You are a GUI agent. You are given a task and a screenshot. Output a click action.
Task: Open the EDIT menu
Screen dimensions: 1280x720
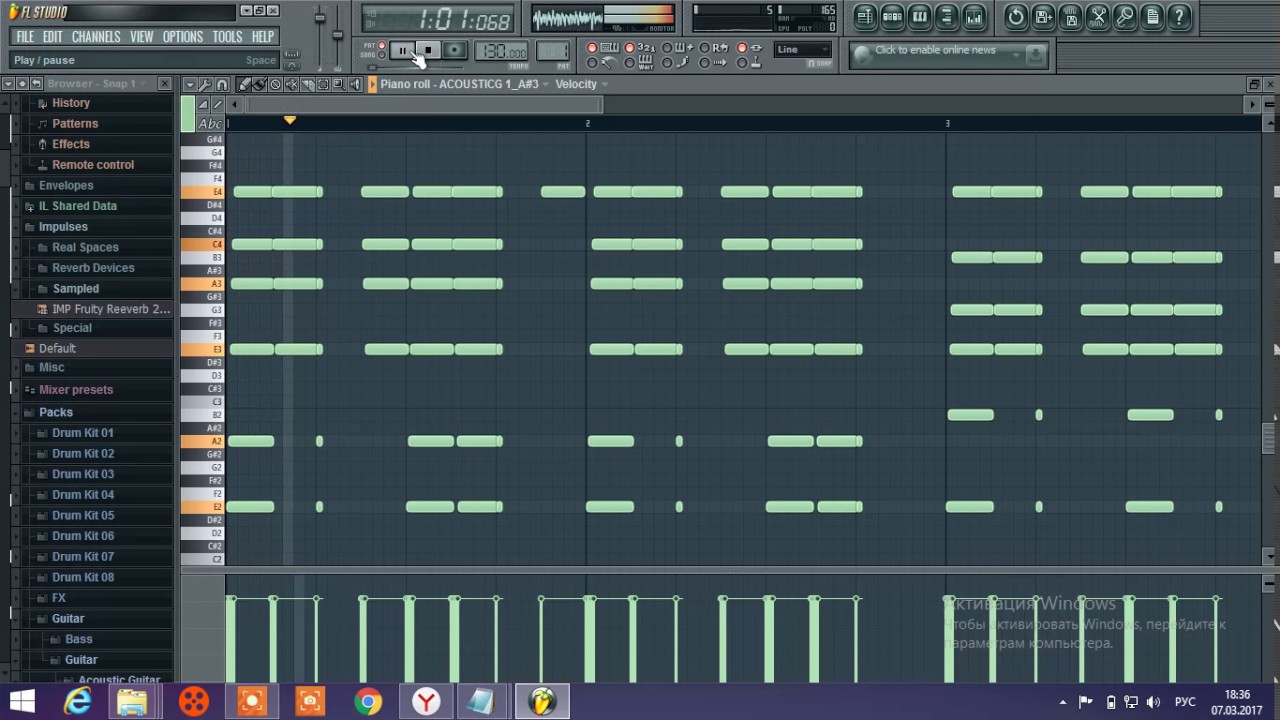53,36
